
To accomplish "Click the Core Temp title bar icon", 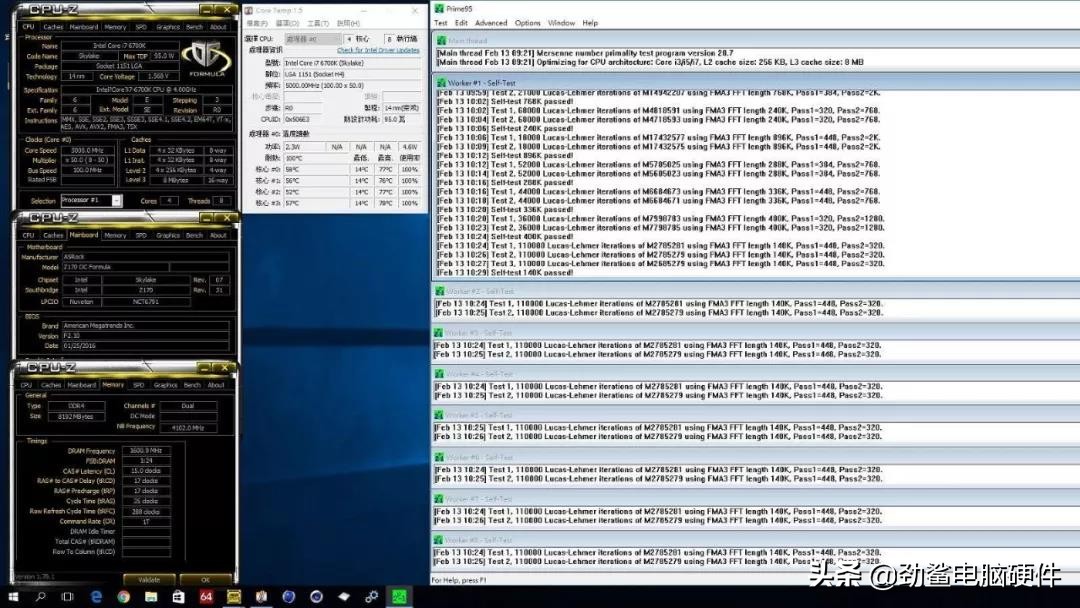I will pyautogui.click(x=249, y=10).
